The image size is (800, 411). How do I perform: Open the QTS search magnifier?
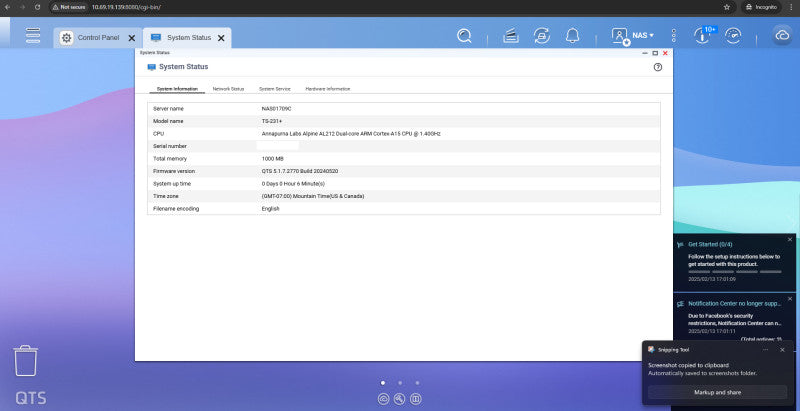(x=464, y=36)
